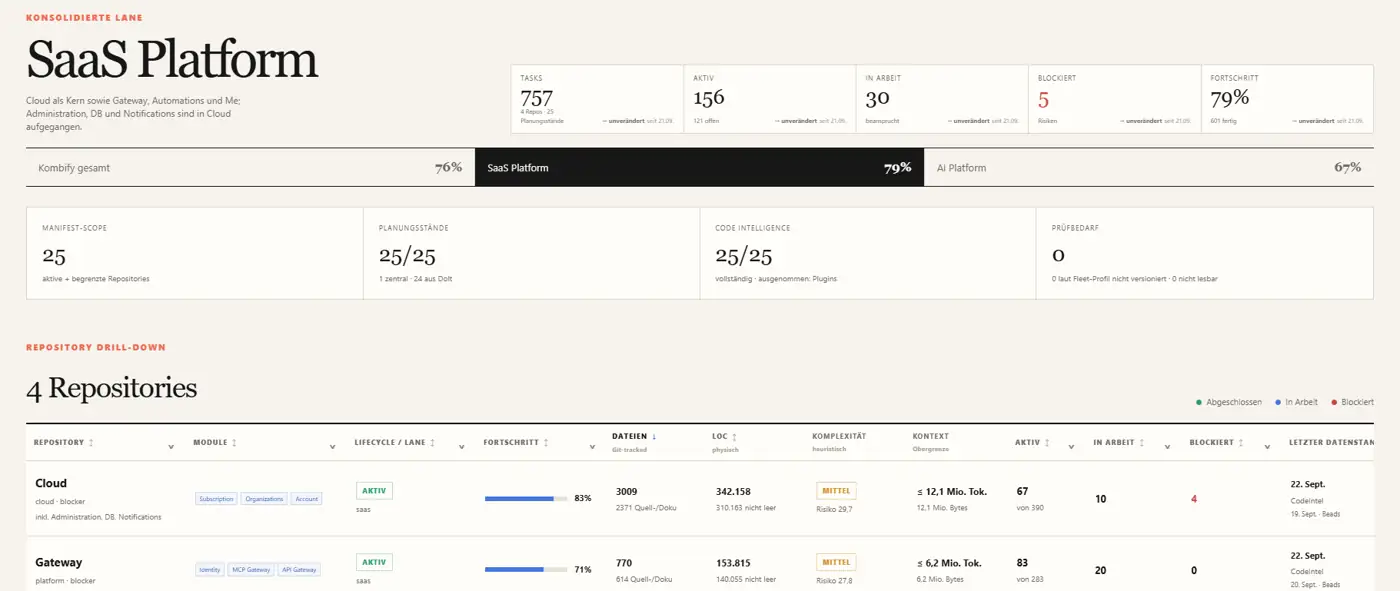Open the Aktiv 156 summary card
The width and height of the screenshot is (1400, 591).
point(769,99)
